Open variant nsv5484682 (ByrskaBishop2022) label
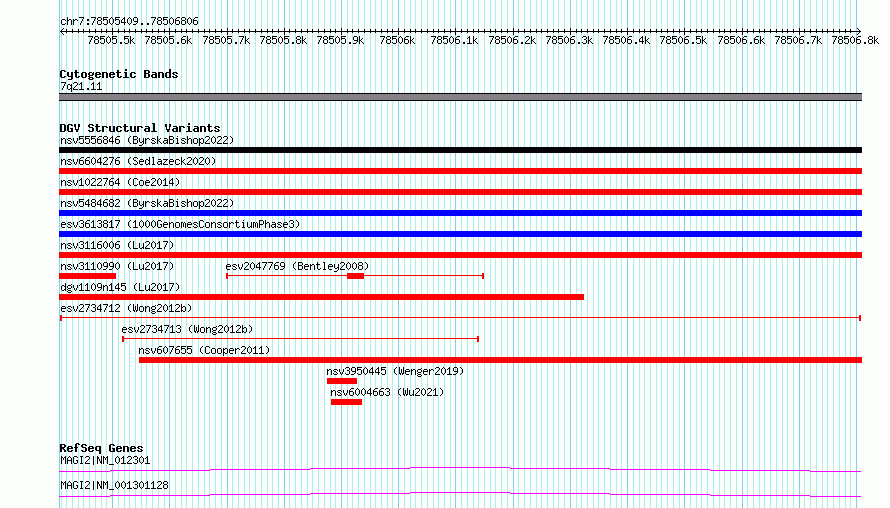890x508 pixels. [x=147, y=203]
